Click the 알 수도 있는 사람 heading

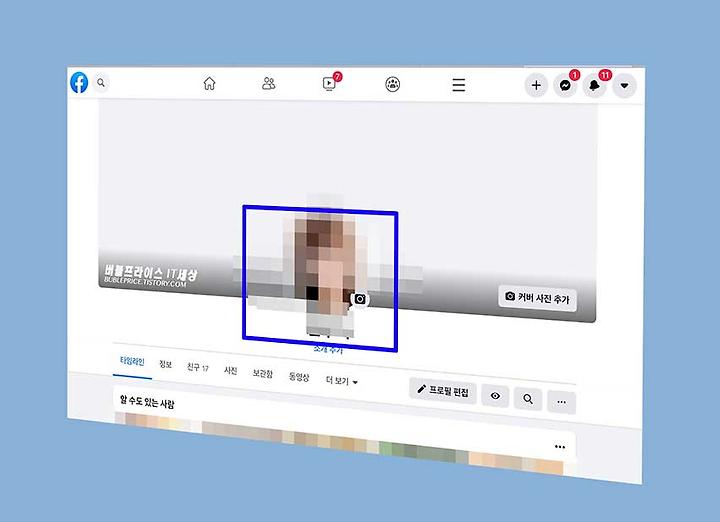[x=147, y=402]
